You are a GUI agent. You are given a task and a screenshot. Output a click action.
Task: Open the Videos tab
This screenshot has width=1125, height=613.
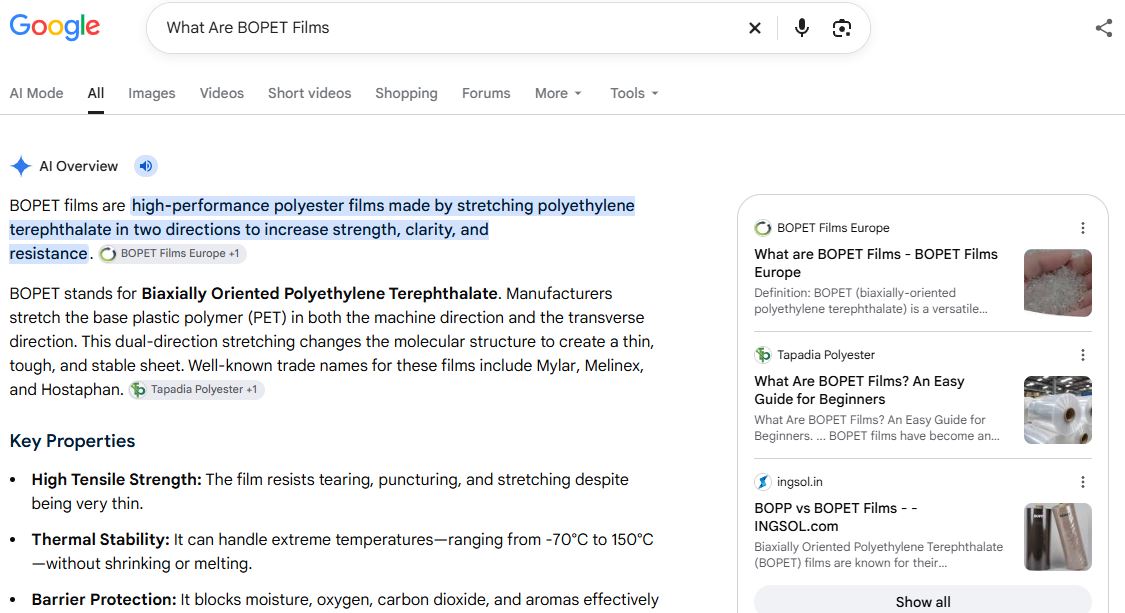click(x=222, y=93)
